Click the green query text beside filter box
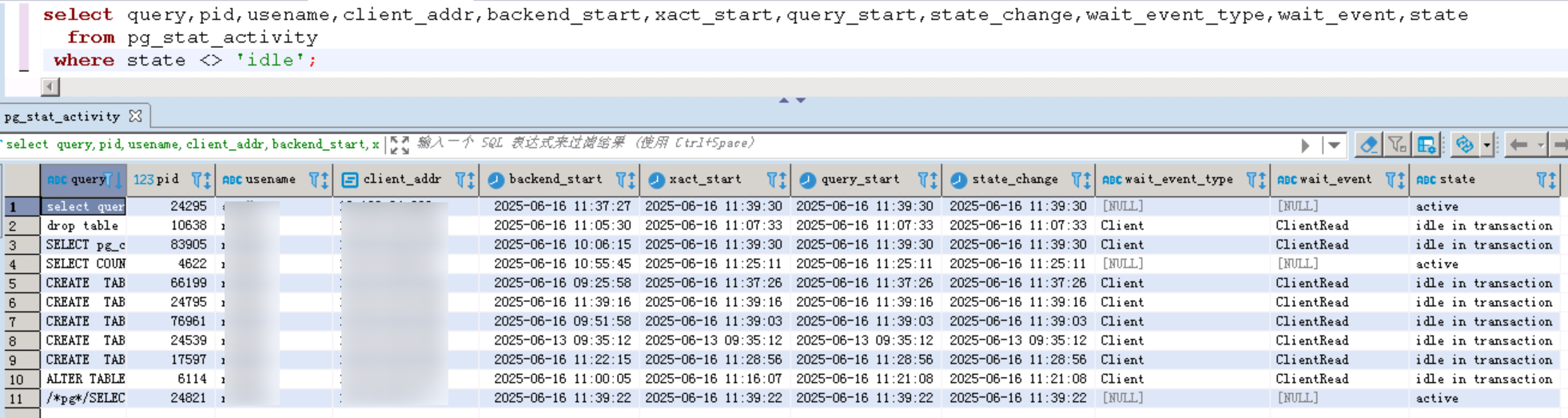 (x=193, y=145)
